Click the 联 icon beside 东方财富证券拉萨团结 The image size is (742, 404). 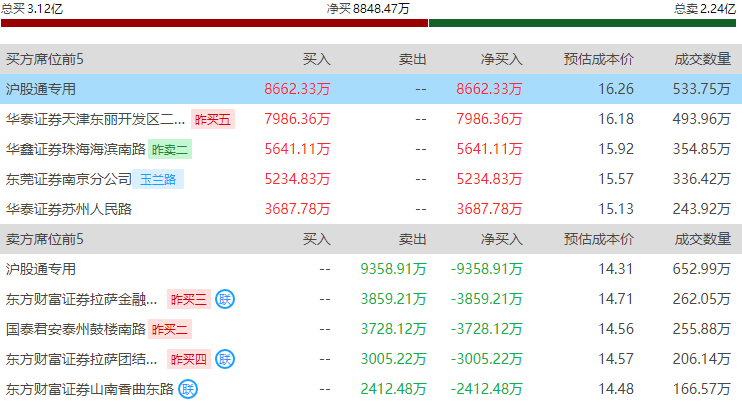point(225,359)
